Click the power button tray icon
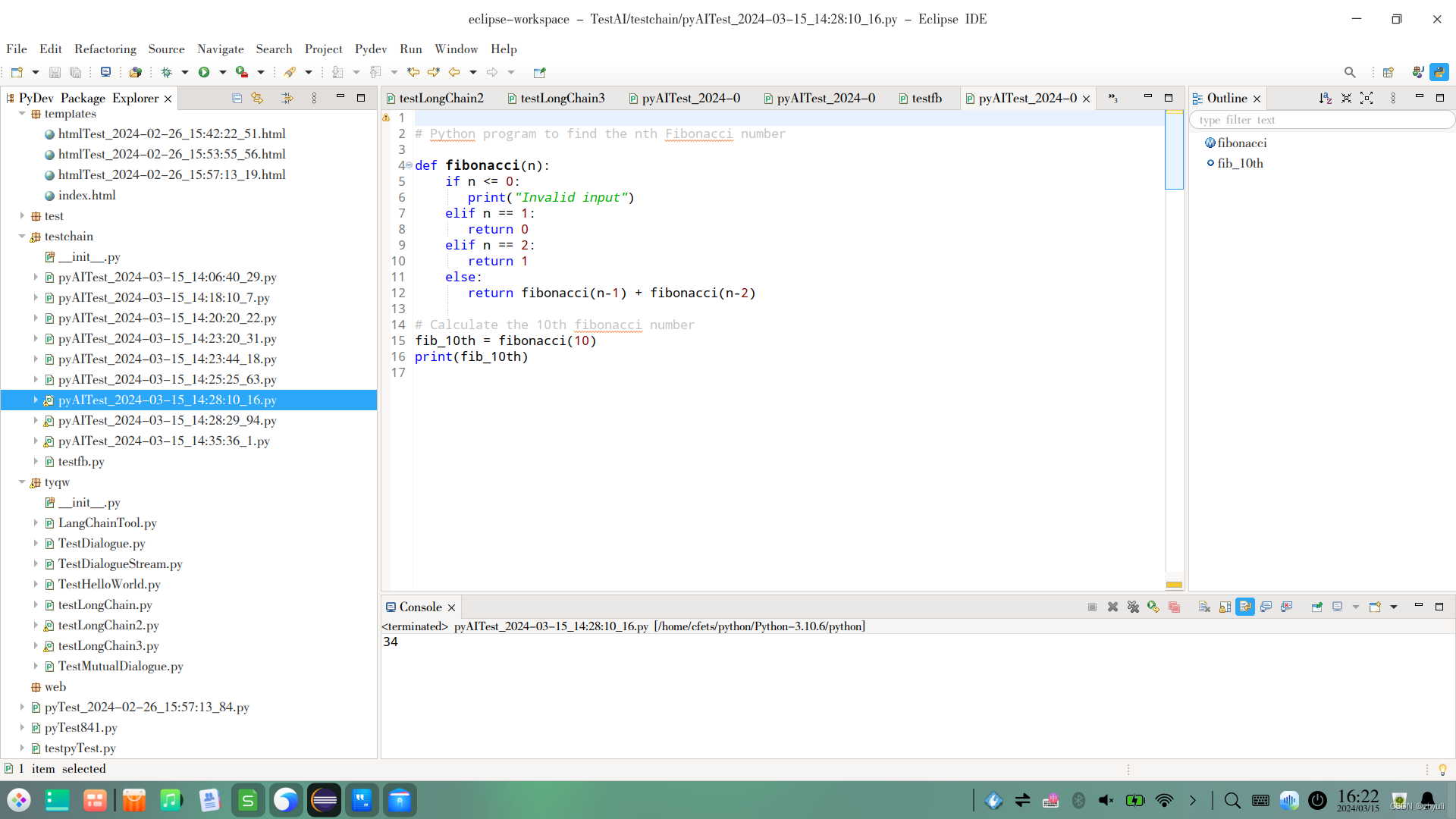 point(1318,800)
